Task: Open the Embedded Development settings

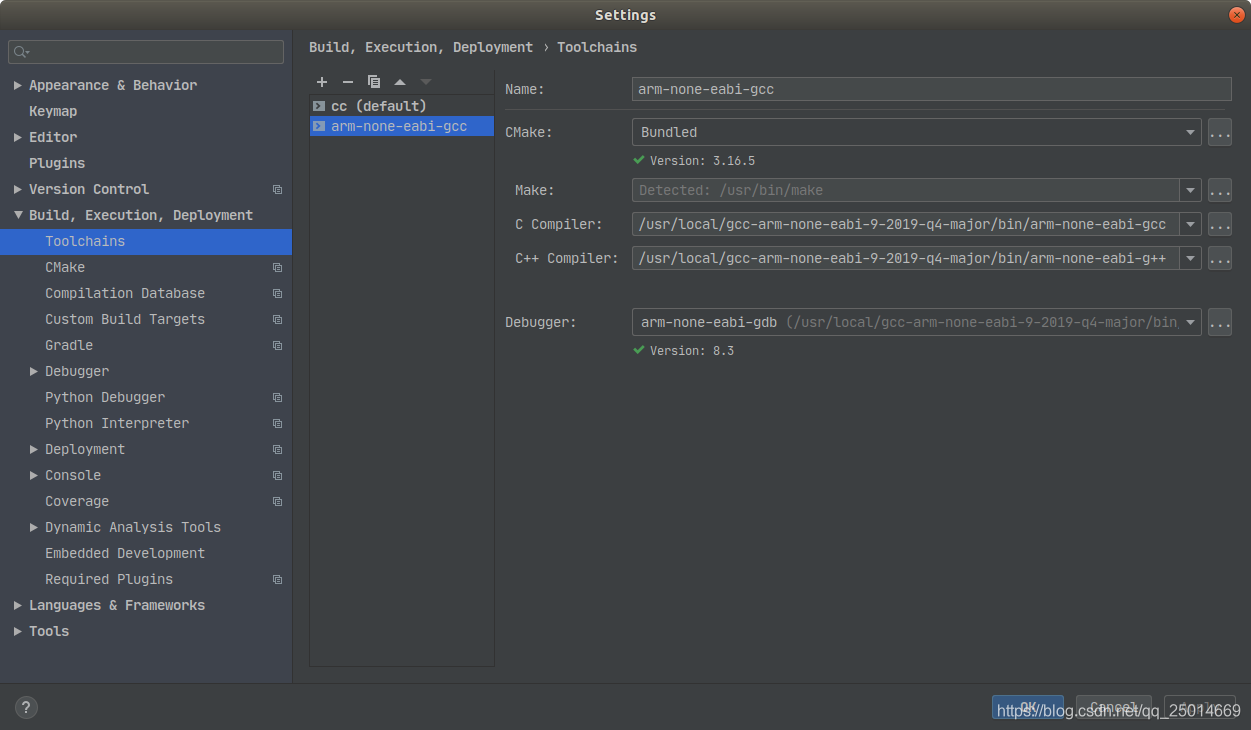Action: point(125,553)
